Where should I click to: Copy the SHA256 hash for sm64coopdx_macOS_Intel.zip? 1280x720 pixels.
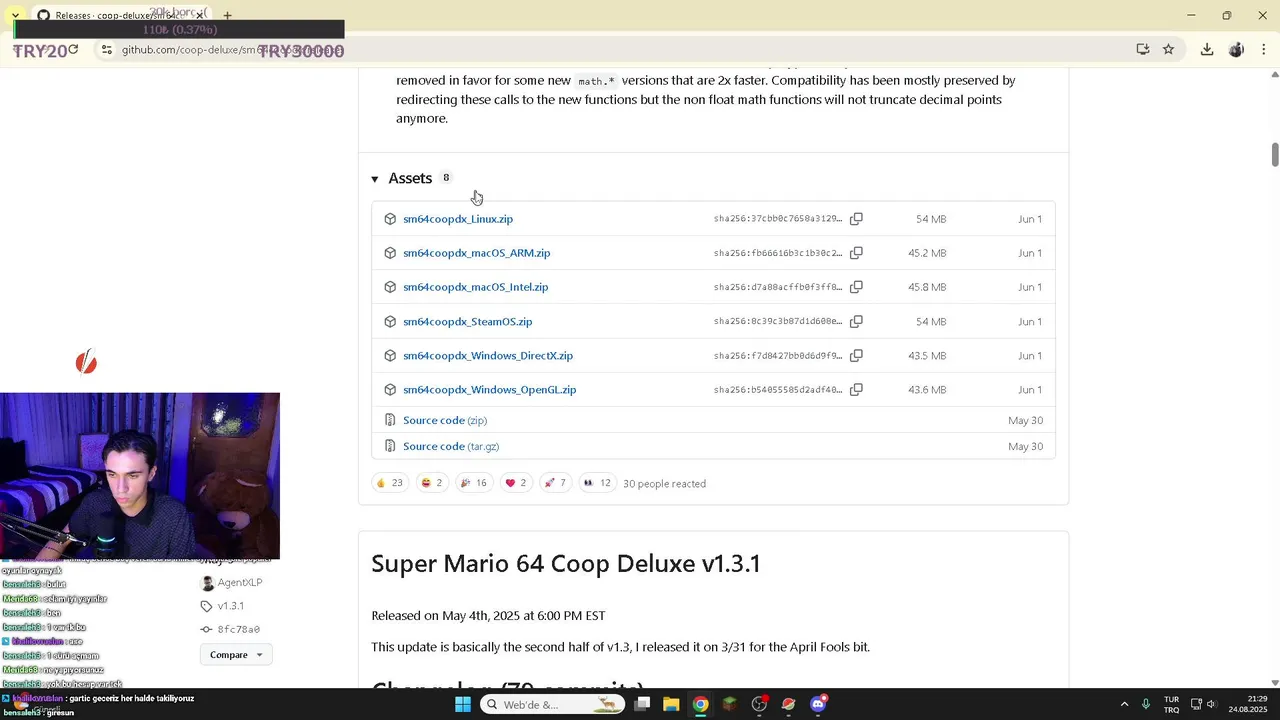point(856,287)
